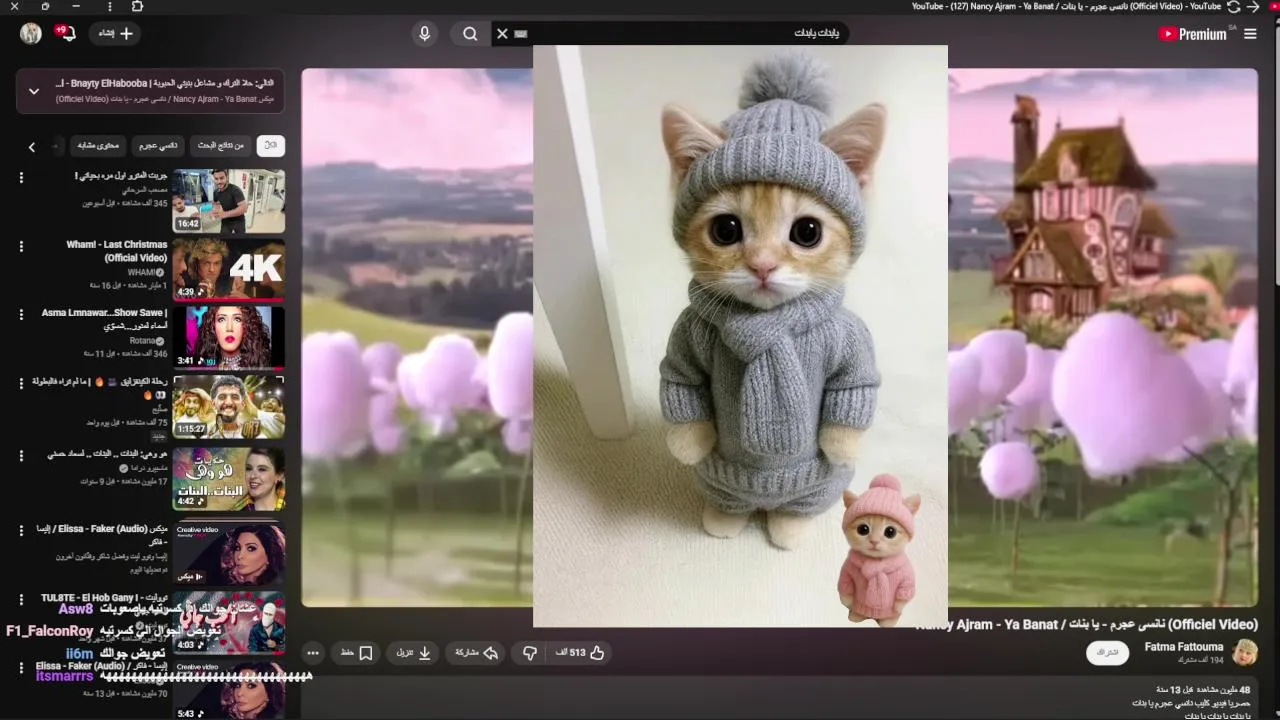Screen dimensions: 1280x720
Task: Open the 4:42 El Banat video thumbnail
Action: click(229, 478)
